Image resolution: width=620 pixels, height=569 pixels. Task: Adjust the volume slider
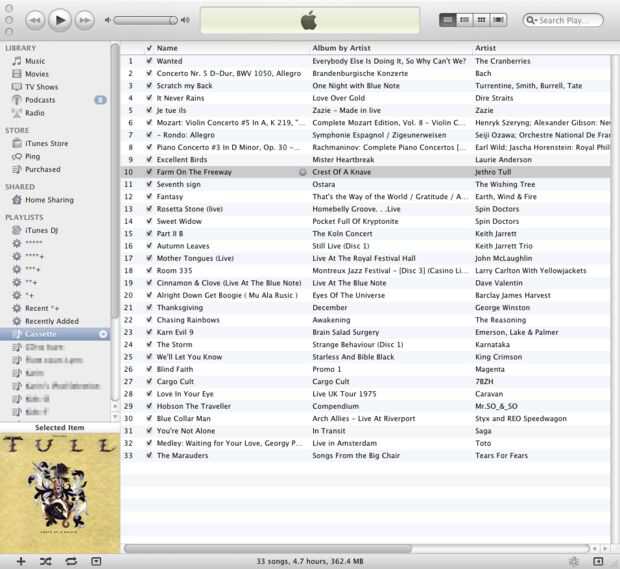pos(146,20)
